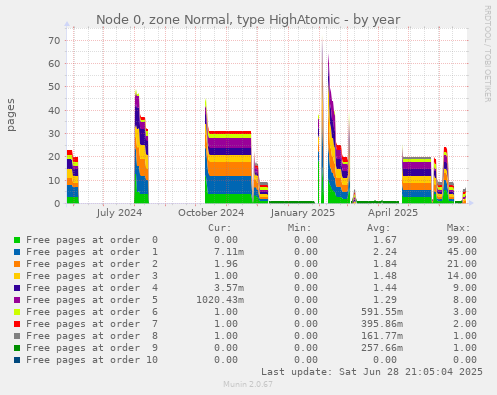Click the 'Cur:' column header
The image size is (497, 395).
click(220, 228)
